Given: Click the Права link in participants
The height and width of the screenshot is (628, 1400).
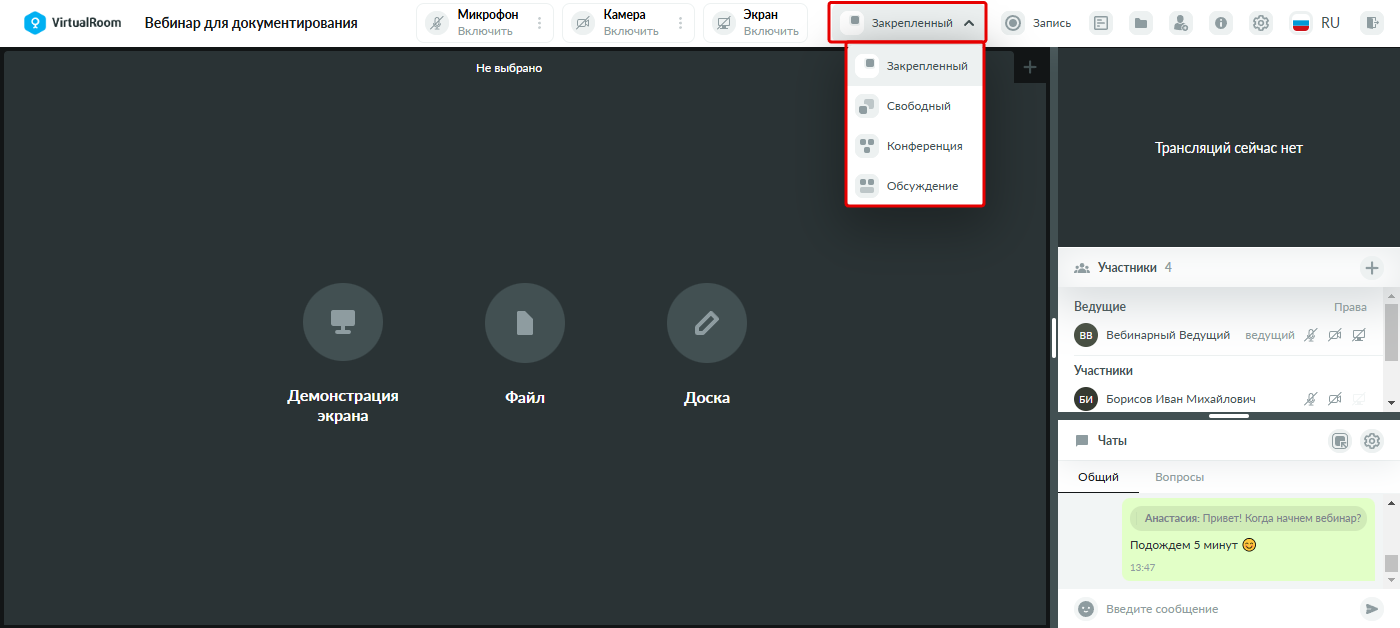Looking at the screenshot, I should pyautogui.click(x=1350, y=307).
